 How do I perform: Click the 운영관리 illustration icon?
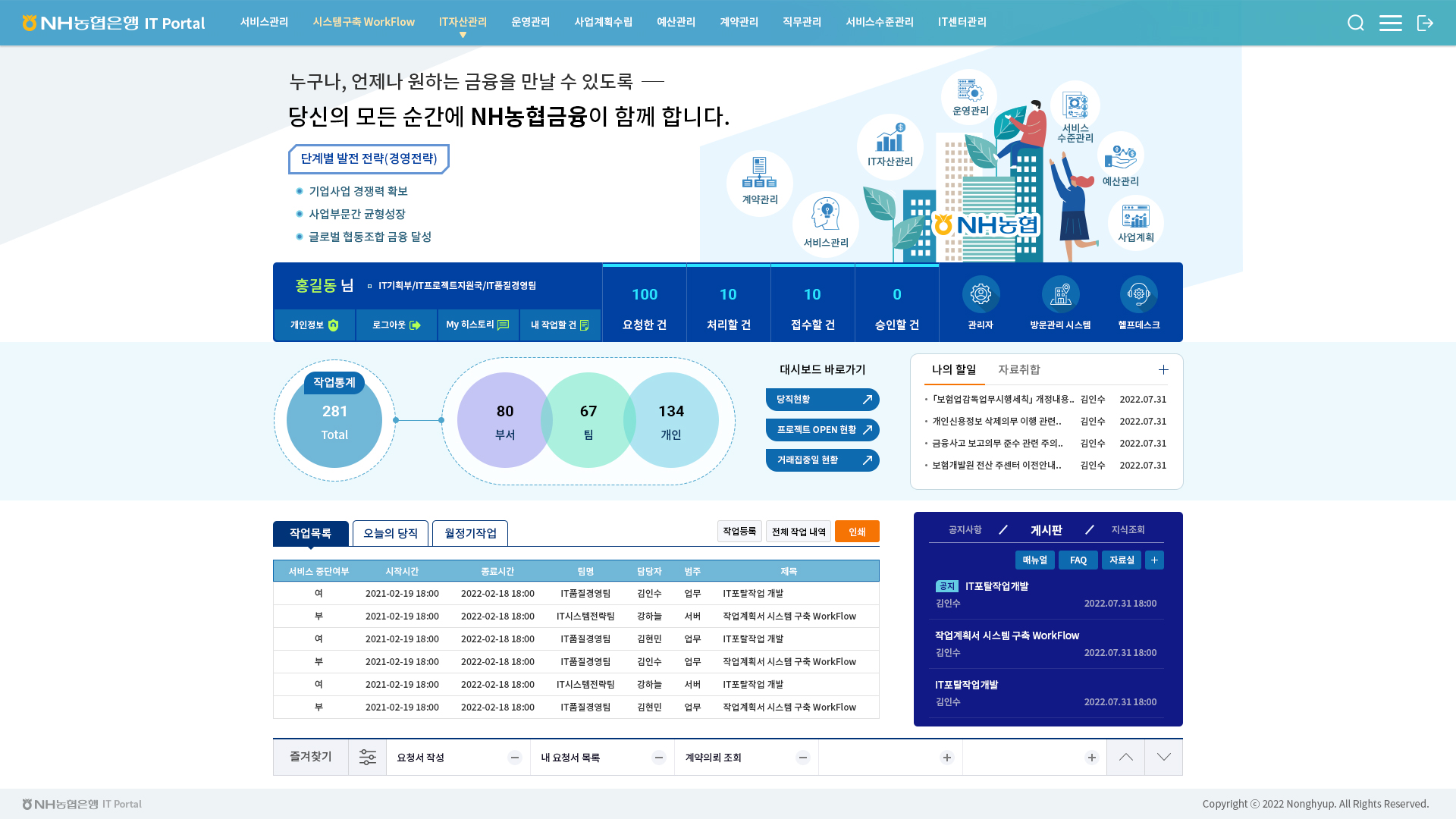[969, 97]
